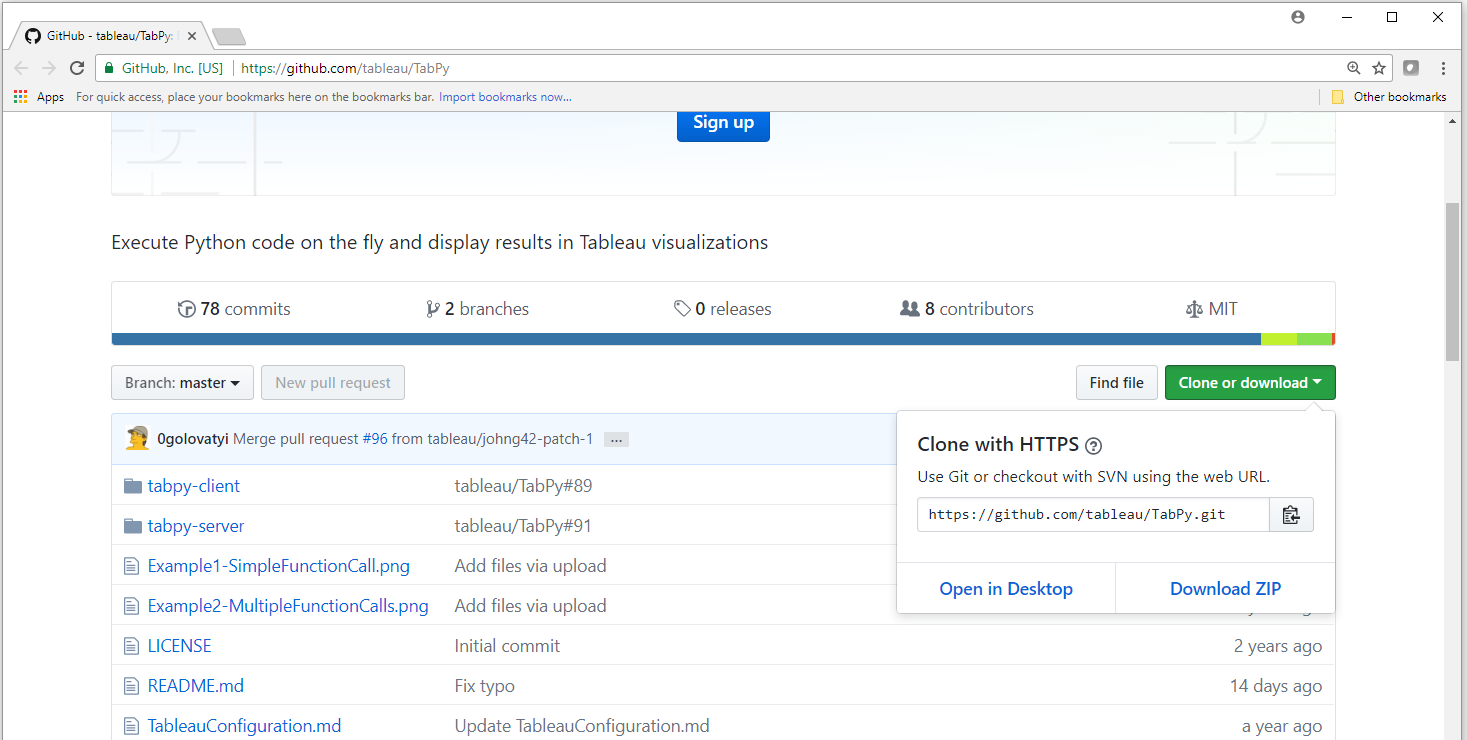Open the tabpy-server folder link

196,526
